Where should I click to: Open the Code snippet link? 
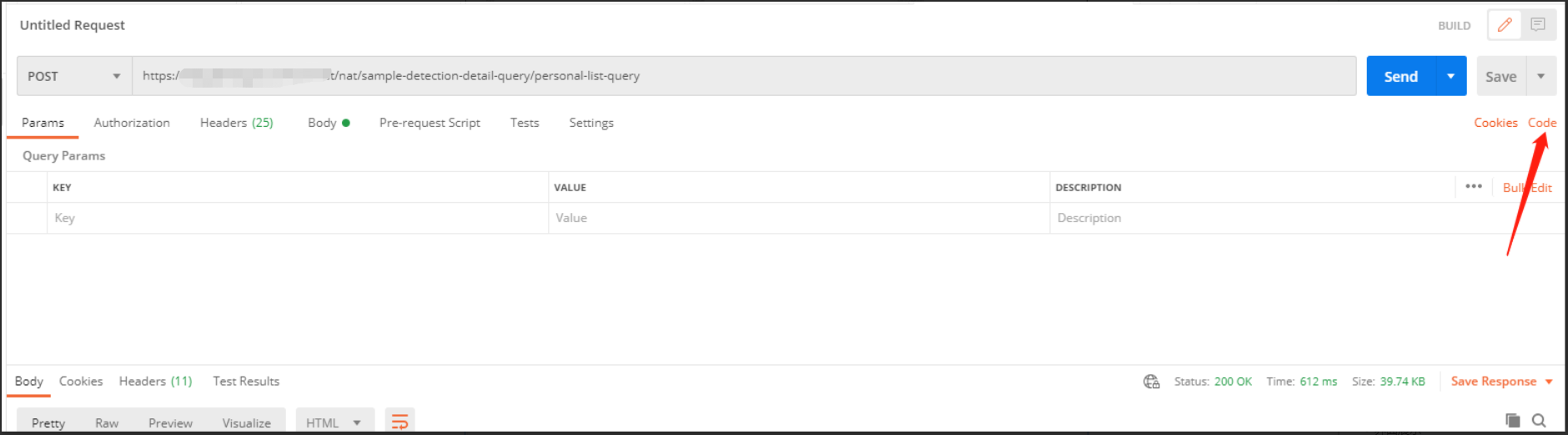coord(1541,123)
